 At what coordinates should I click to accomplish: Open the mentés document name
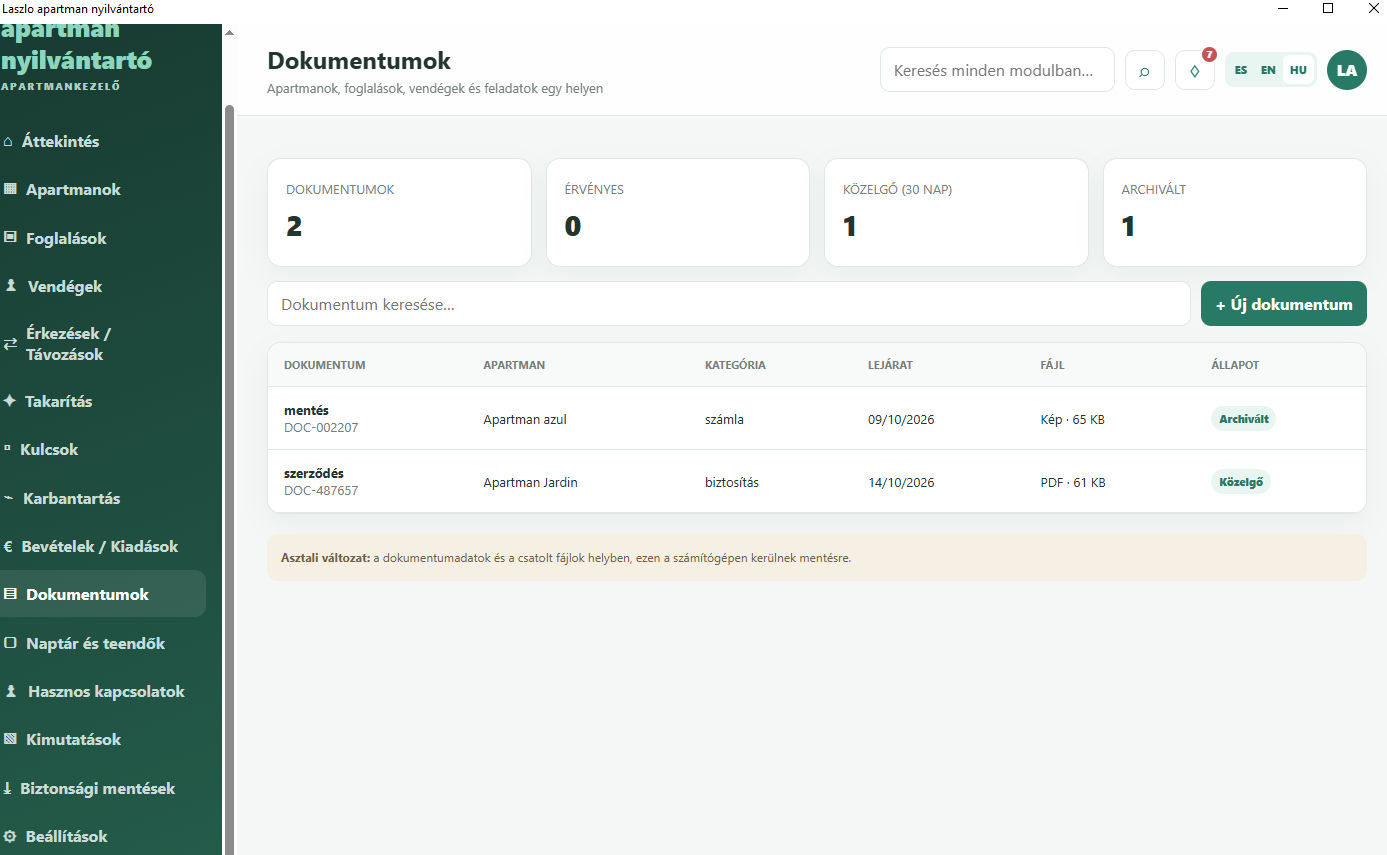[x=306, y=410]
